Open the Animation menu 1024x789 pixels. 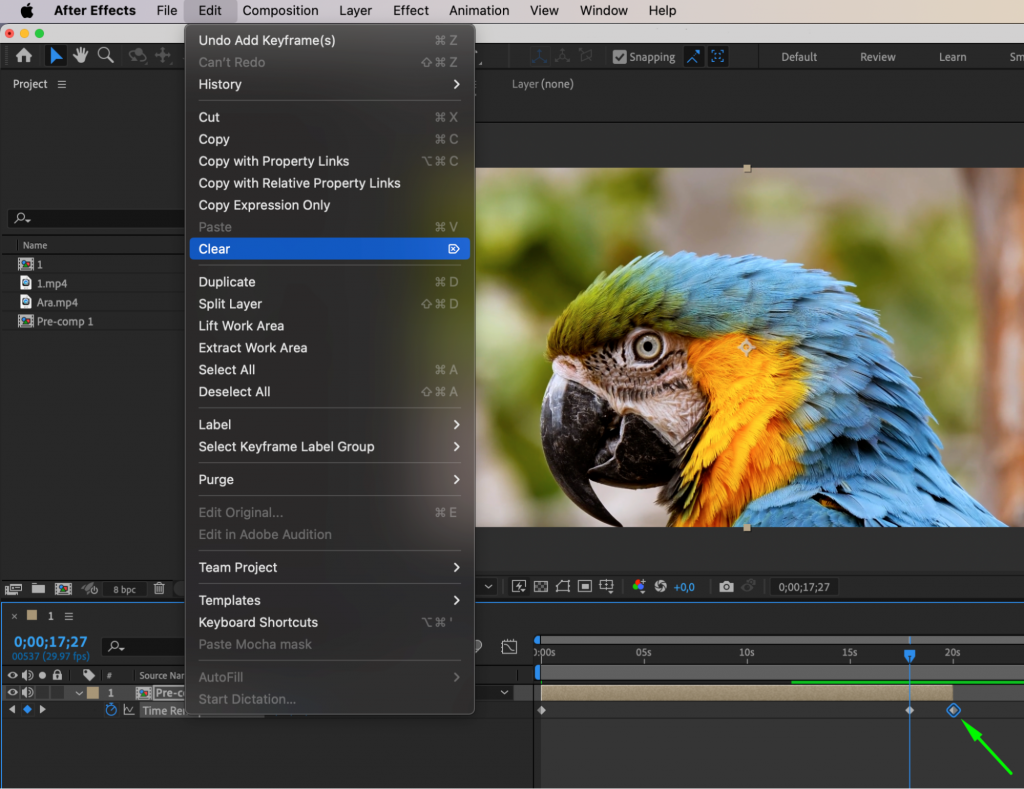[x=479, y=11]
